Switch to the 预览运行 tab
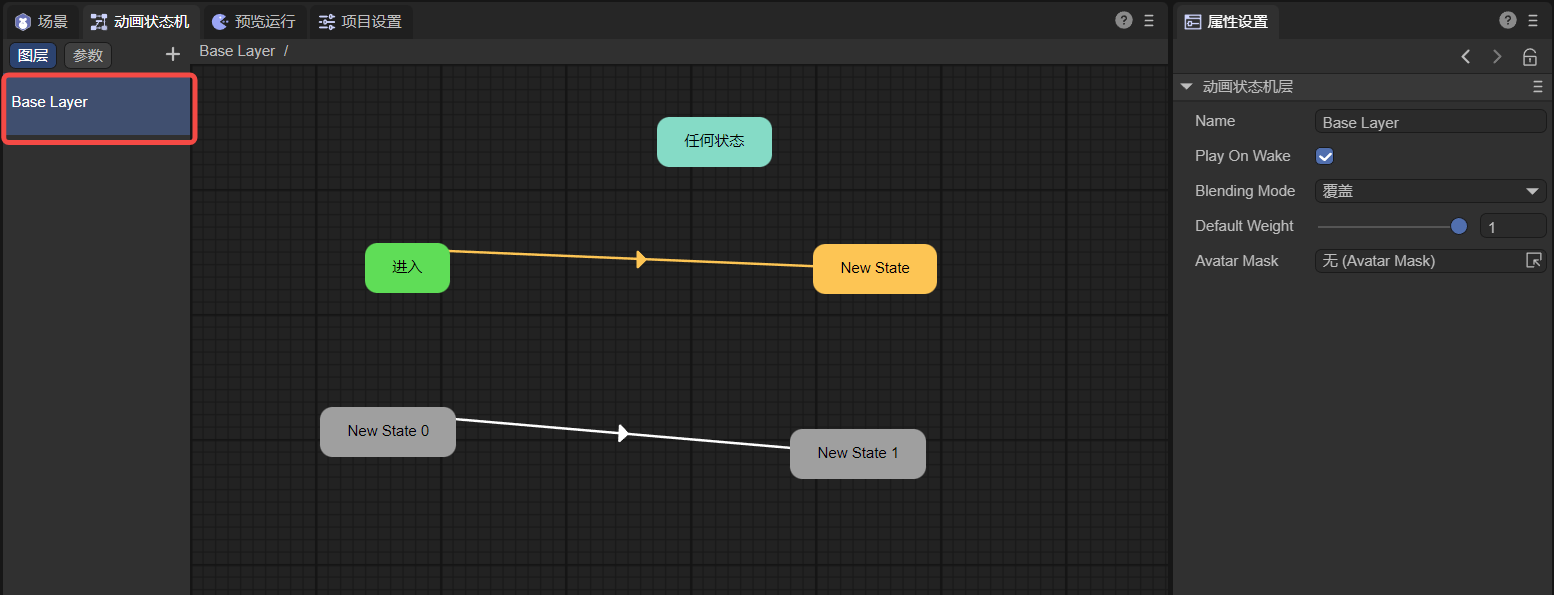1554x595 pixels. click(x=254, y=21)
